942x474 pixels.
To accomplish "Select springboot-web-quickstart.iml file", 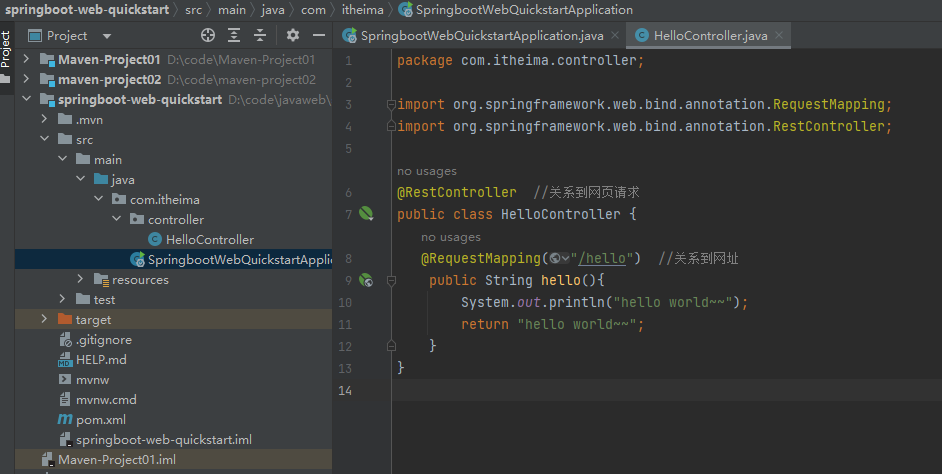I will click(x=163, y=440).
